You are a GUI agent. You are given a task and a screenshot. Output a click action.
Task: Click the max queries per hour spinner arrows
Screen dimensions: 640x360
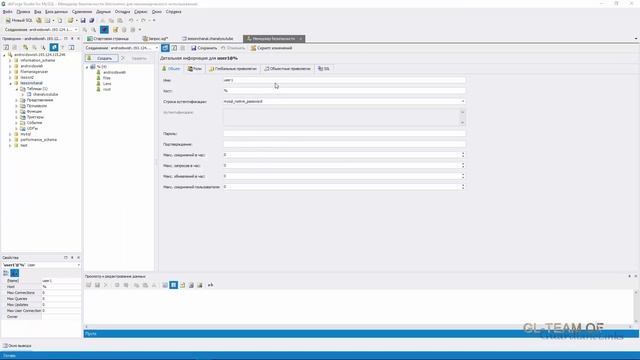tap(463, 166)
